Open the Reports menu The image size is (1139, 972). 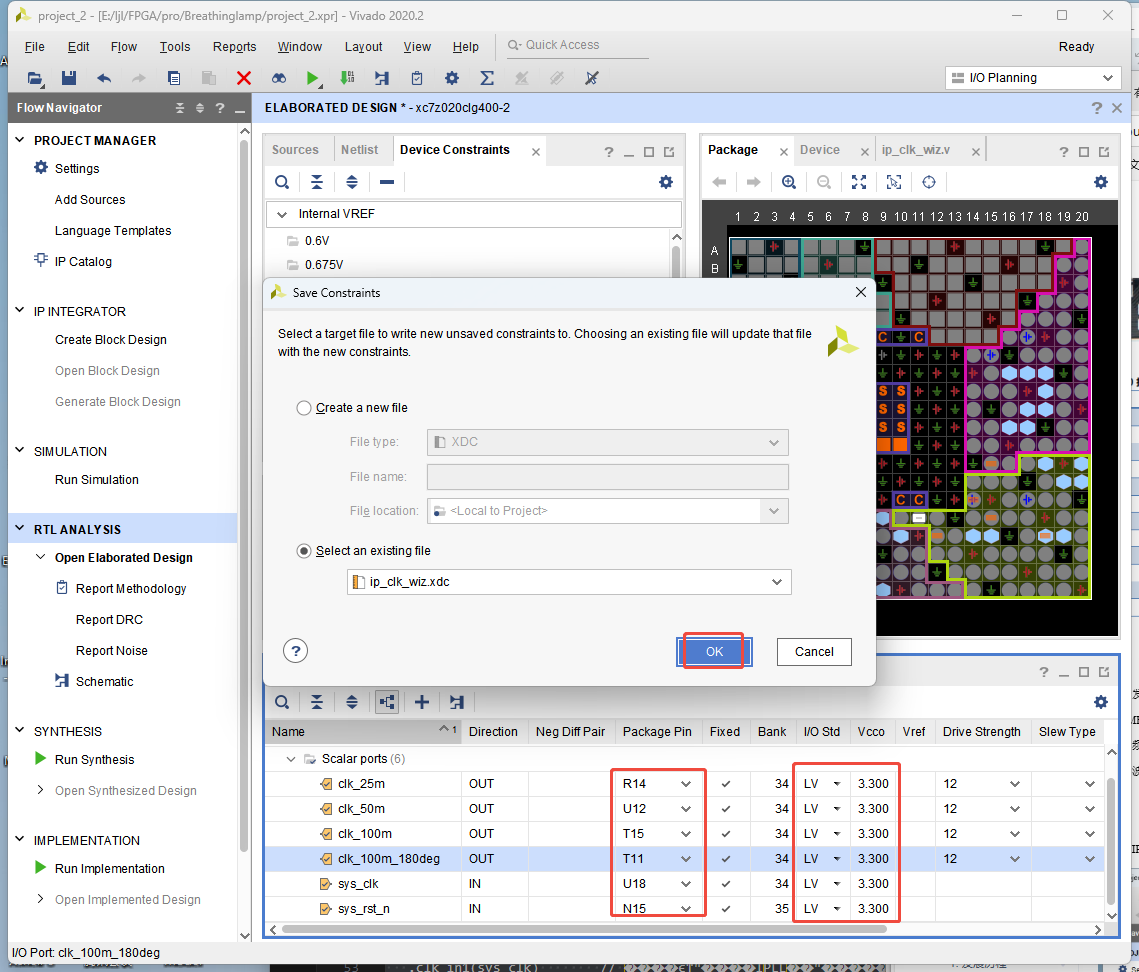[234, 46]
